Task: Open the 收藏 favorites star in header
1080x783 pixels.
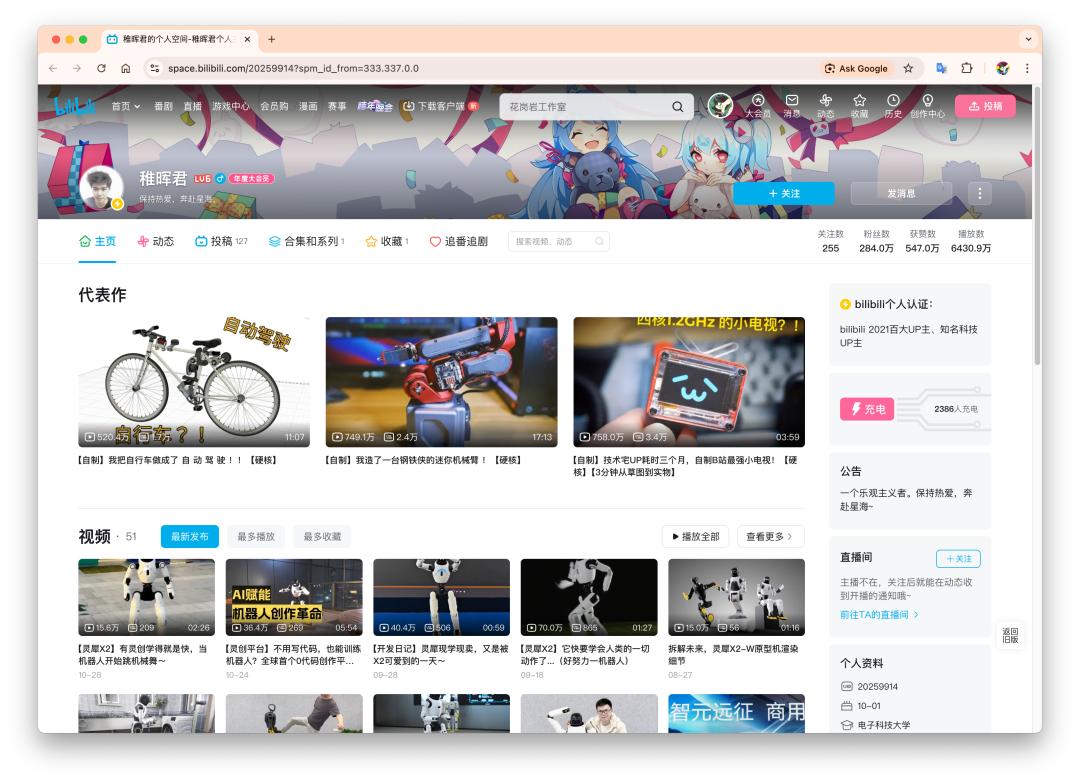Action: point(859,106)
